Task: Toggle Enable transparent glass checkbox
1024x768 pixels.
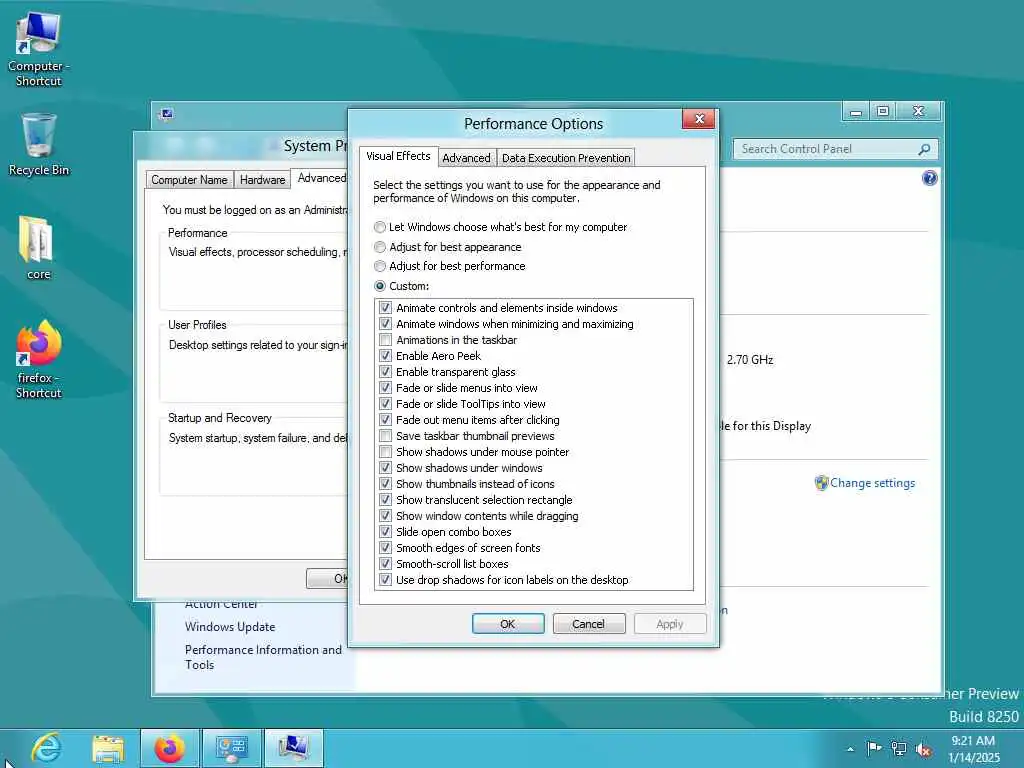Action: pos(385,372)
